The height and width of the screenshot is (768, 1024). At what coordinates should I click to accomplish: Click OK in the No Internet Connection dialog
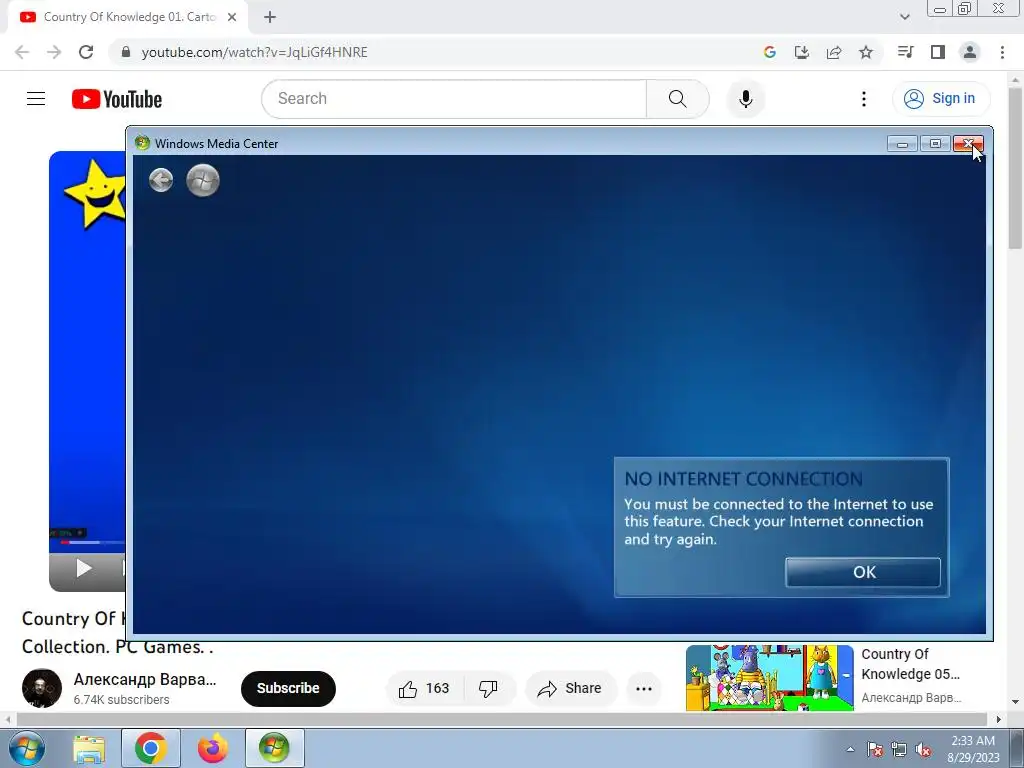point(863,572)
